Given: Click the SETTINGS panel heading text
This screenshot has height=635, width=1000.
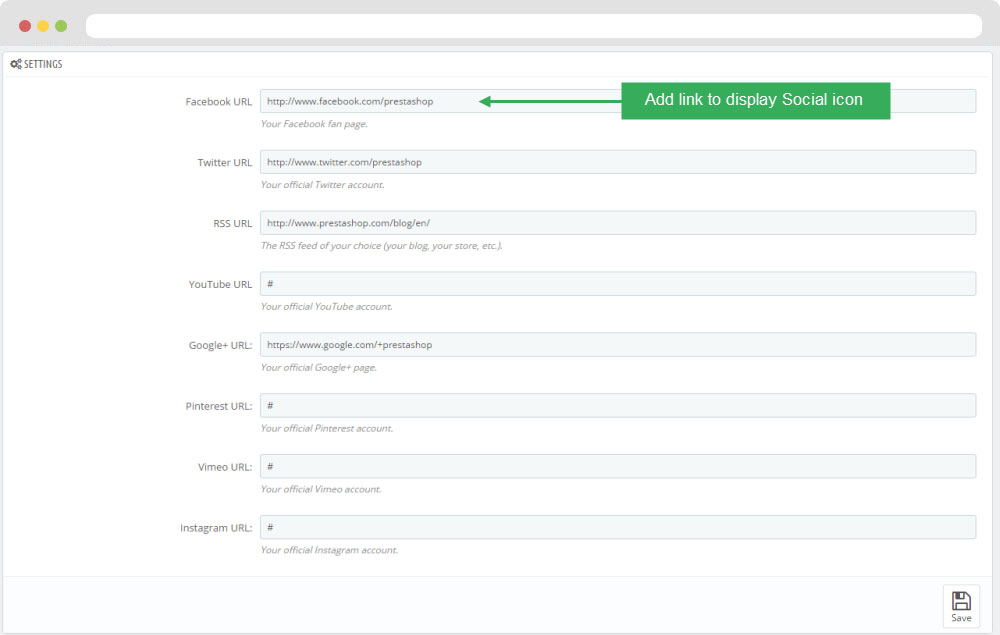Looking at the screenshot, I should point(43,64).
